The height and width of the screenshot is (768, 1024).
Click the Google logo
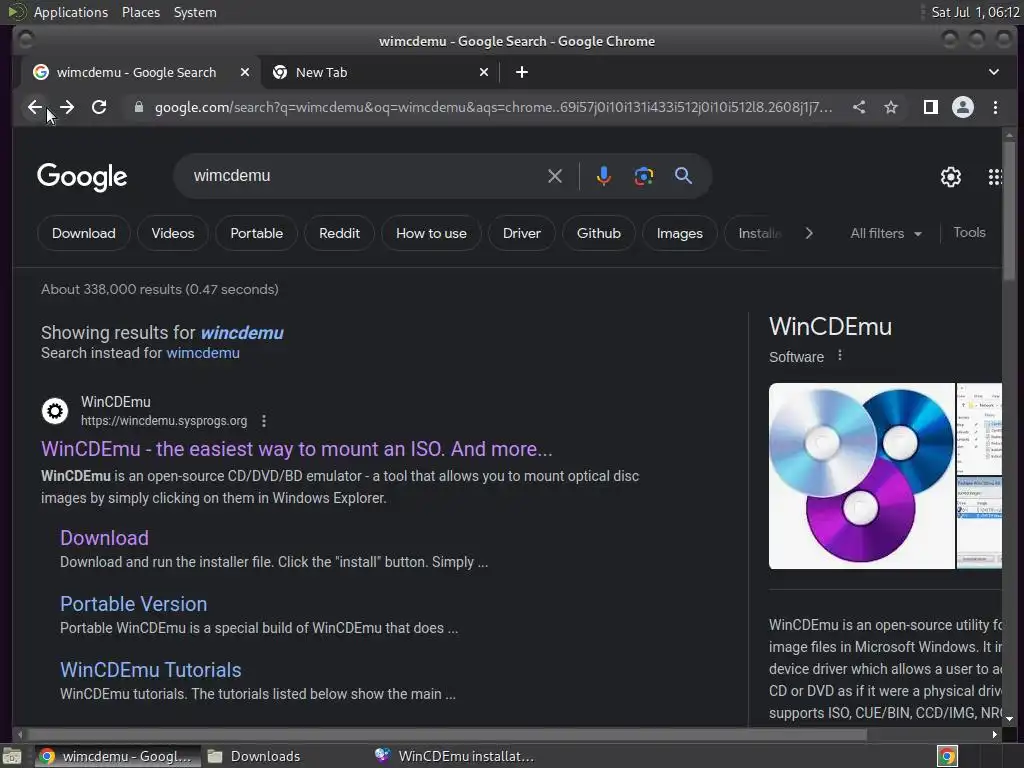click(82, 177)
